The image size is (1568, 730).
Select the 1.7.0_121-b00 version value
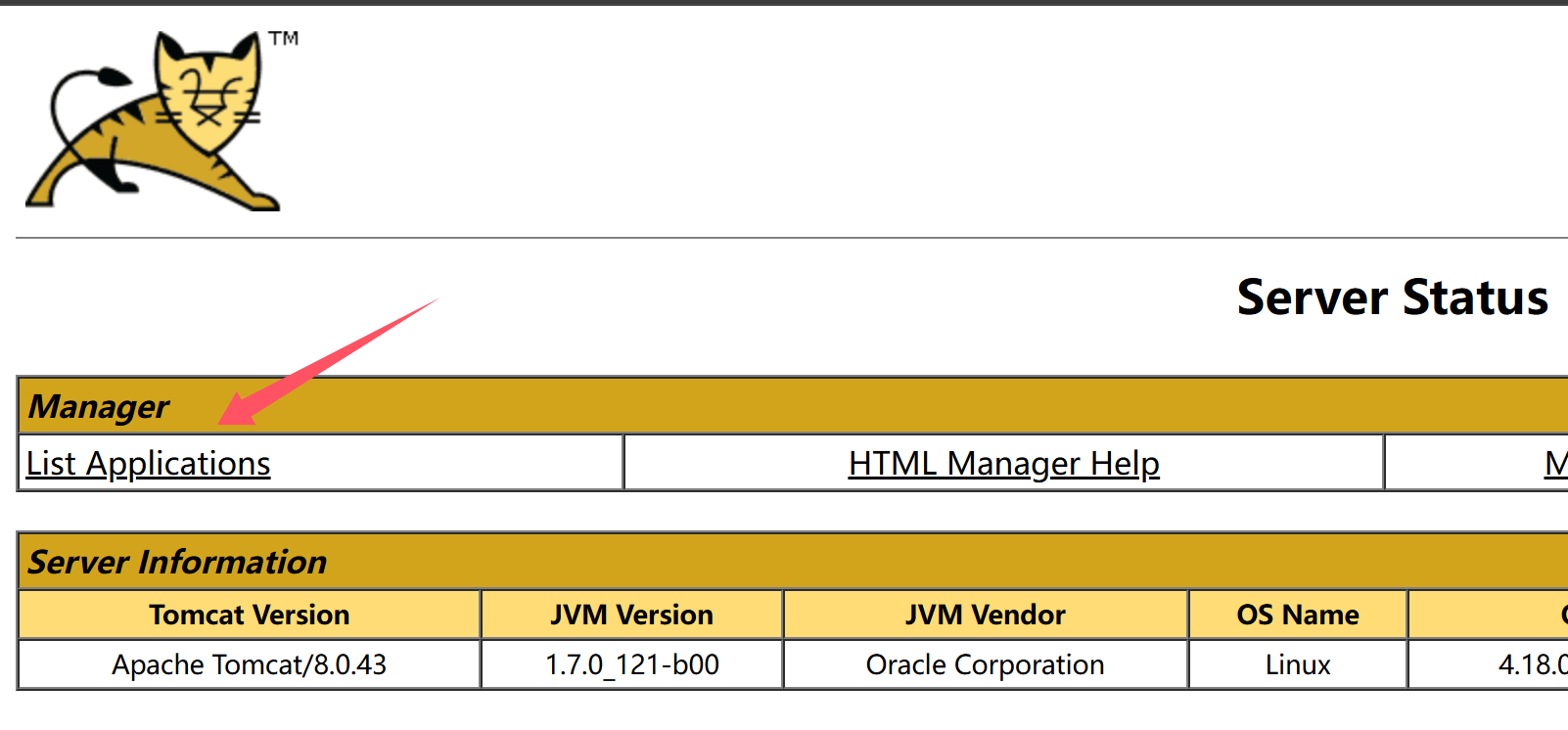point(631,664)
